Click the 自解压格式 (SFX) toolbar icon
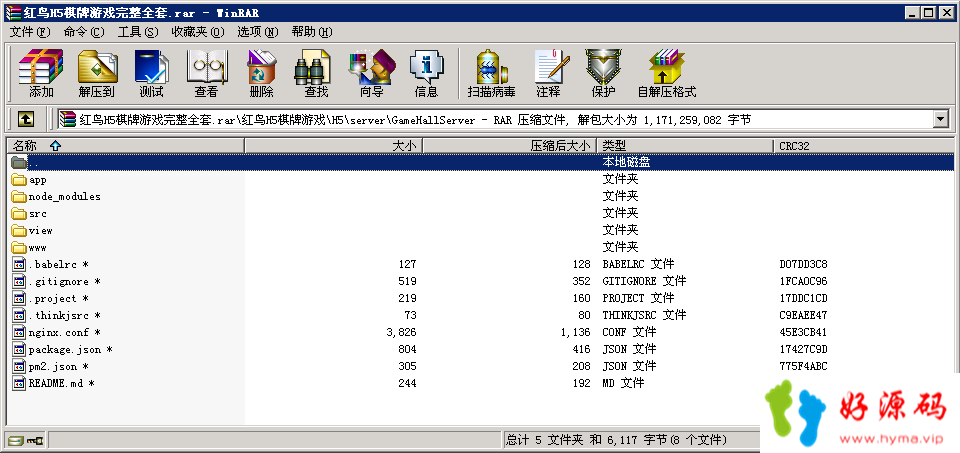The height and width of the screenshot is (453, 960). 667,67
